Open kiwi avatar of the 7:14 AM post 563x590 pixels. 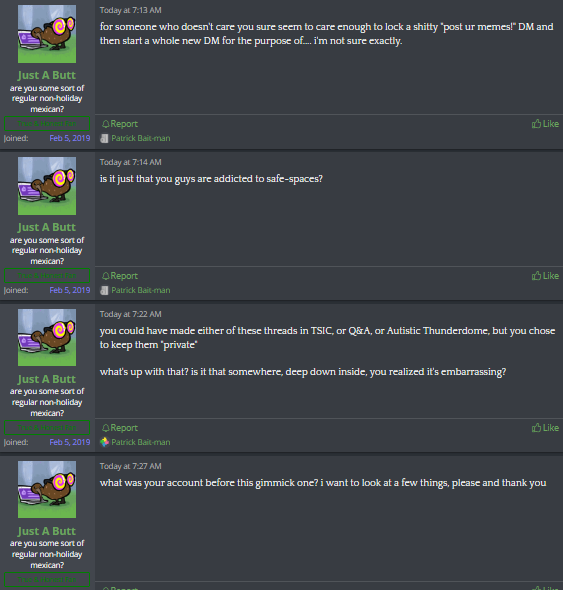47,186
